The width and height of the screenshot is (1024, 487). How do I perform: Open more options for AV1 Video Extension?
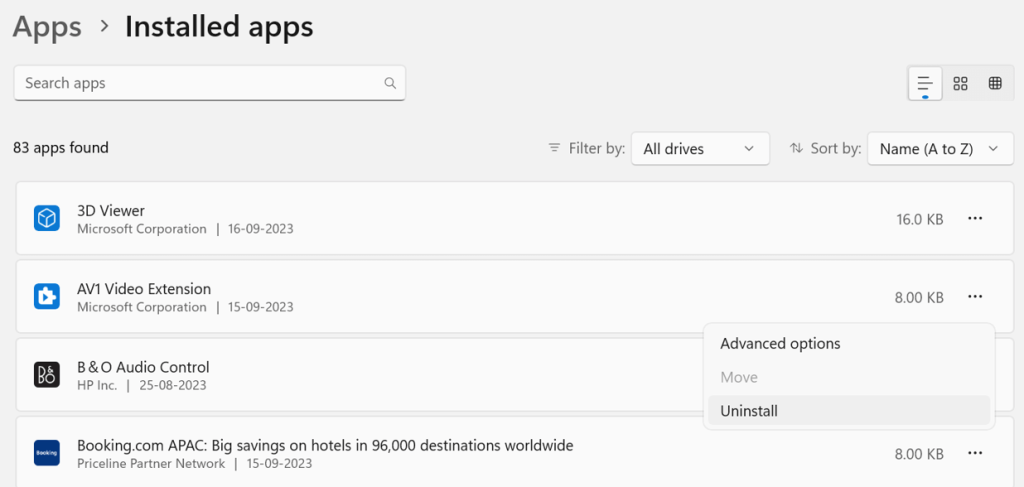(x=975, y=297)
